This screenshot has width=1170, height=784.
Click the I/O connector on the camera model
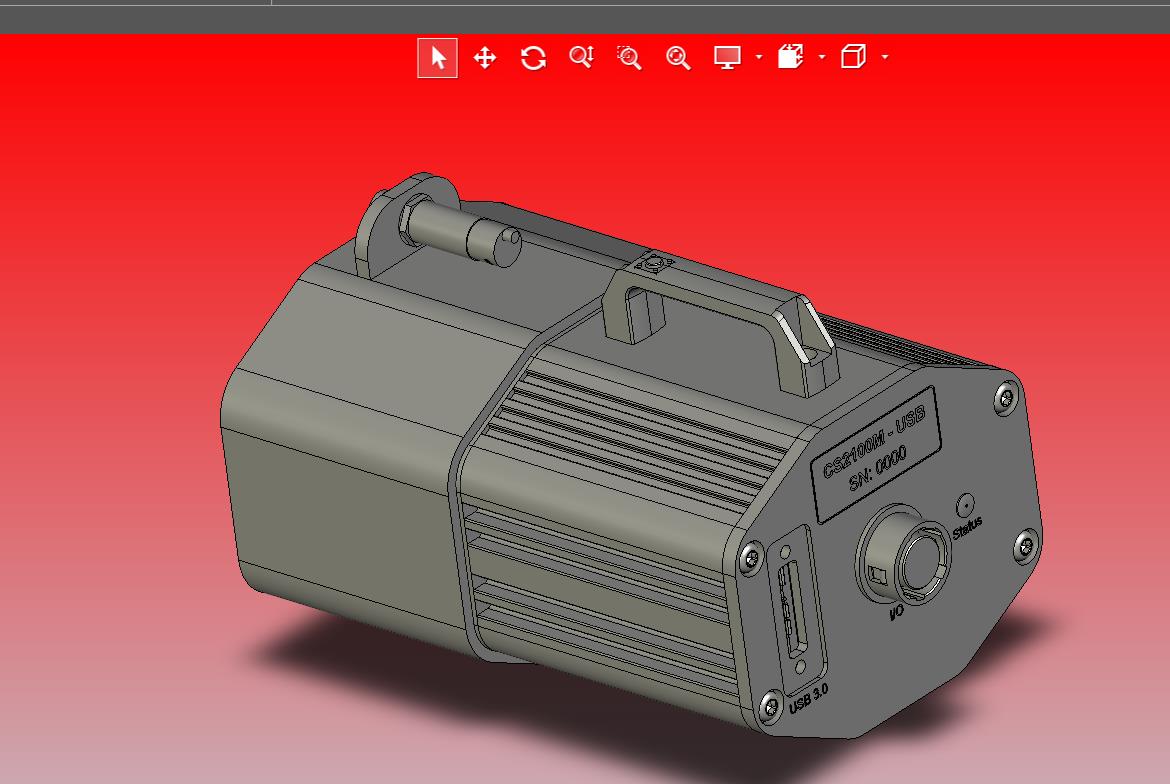(x=904, y=556)
